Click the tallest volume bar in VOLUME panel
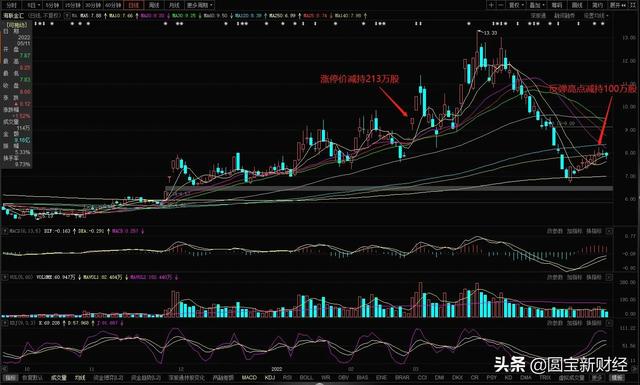The width and height of the screenshot is (640, 385). [420, 300]
